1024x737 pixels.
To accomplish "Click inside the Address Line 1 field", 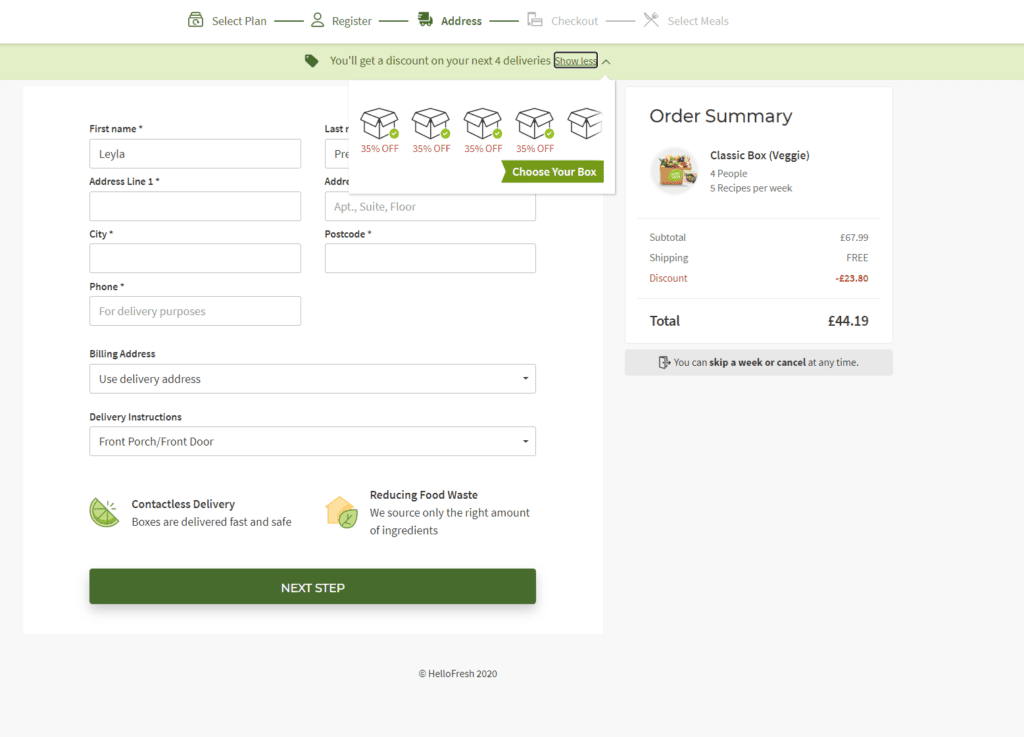I will [x=195, y=206].
